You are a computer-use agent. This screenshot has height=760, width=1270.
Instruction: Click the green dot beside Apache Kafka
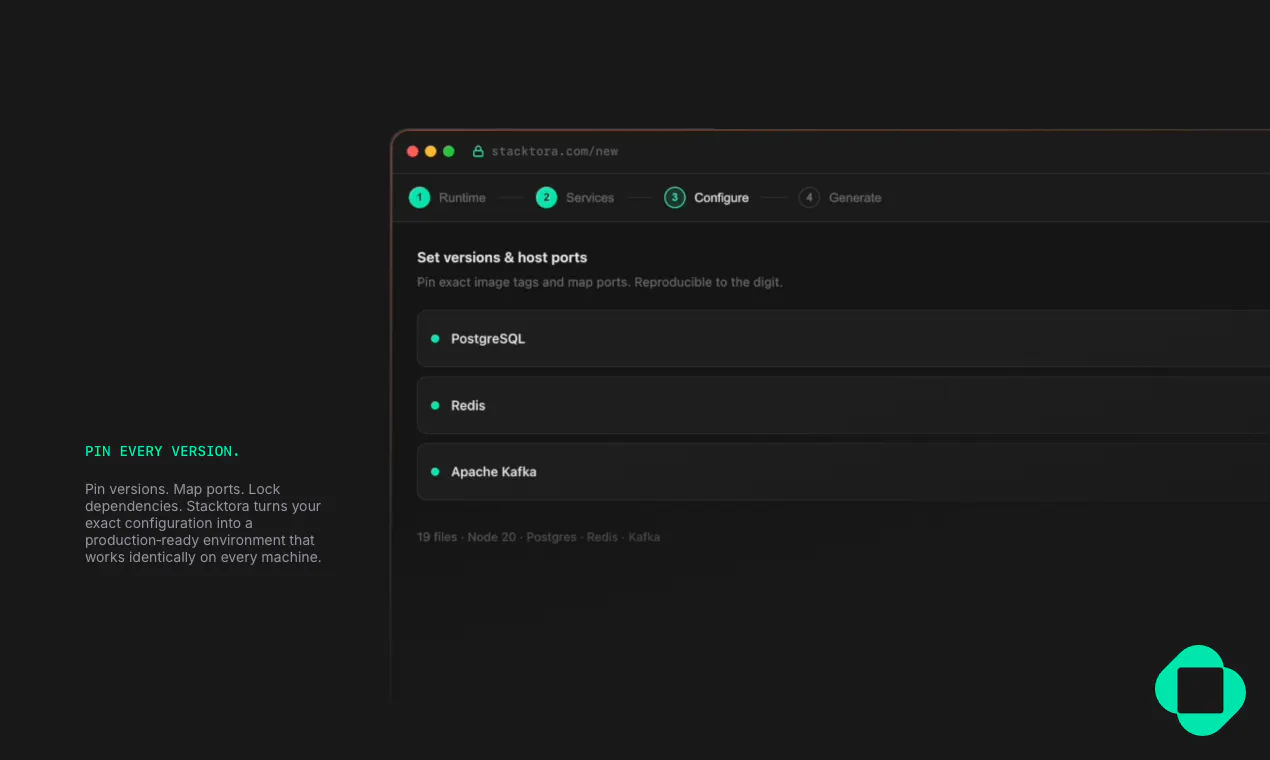(x=435, y=472)
